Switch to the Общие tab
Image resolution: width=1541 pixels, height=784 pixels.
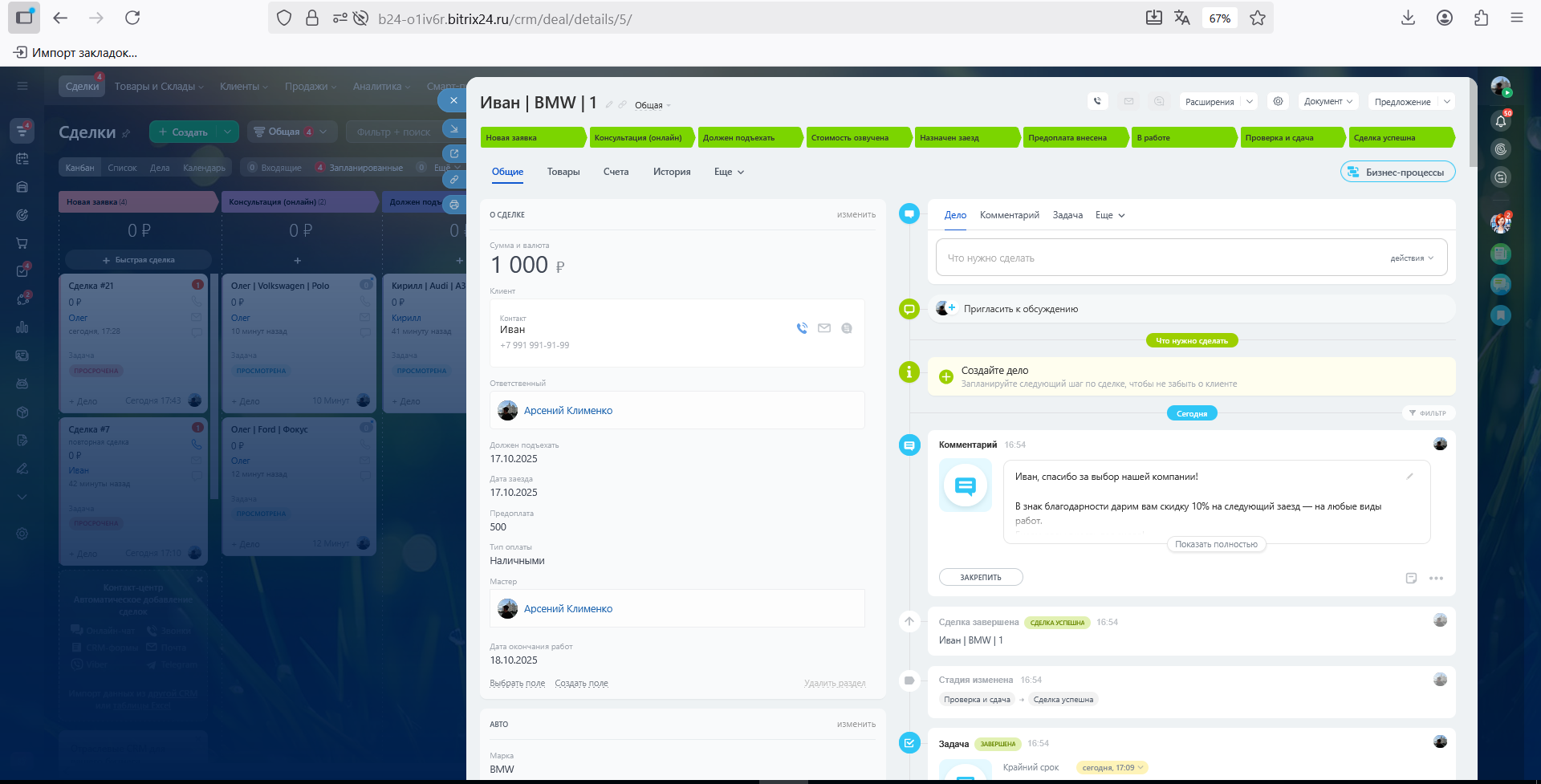click(507, 172)
